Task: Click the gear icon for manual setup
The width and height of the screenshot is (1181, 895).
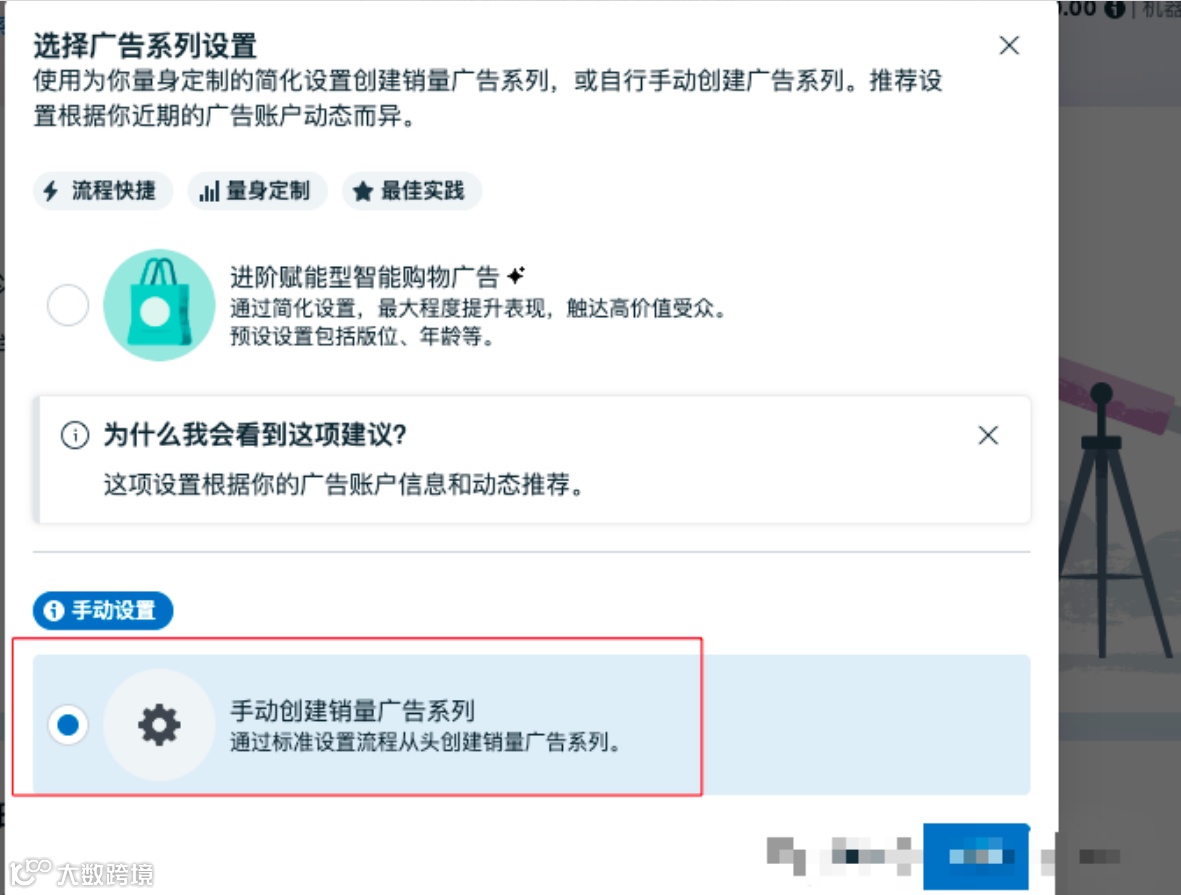Action: pos(159,725)
